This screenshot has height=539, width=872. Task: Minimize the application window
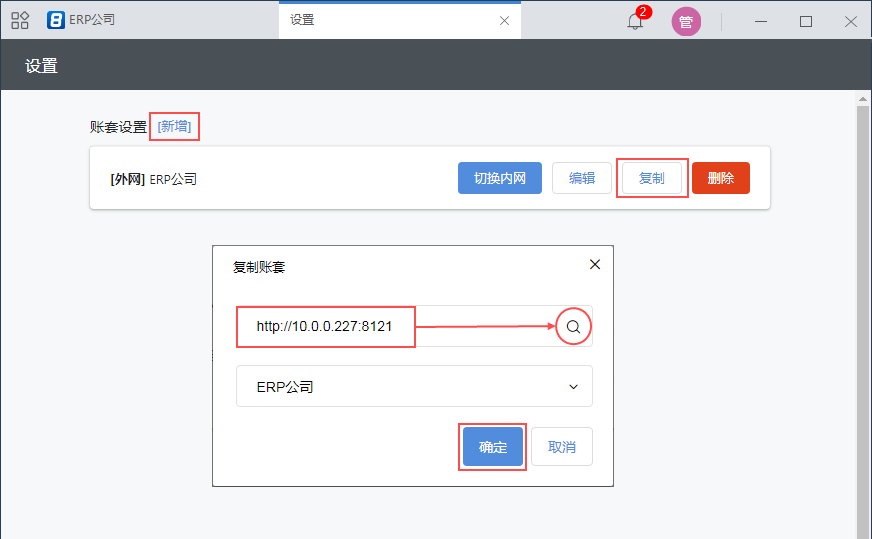[x=761, y=21]
